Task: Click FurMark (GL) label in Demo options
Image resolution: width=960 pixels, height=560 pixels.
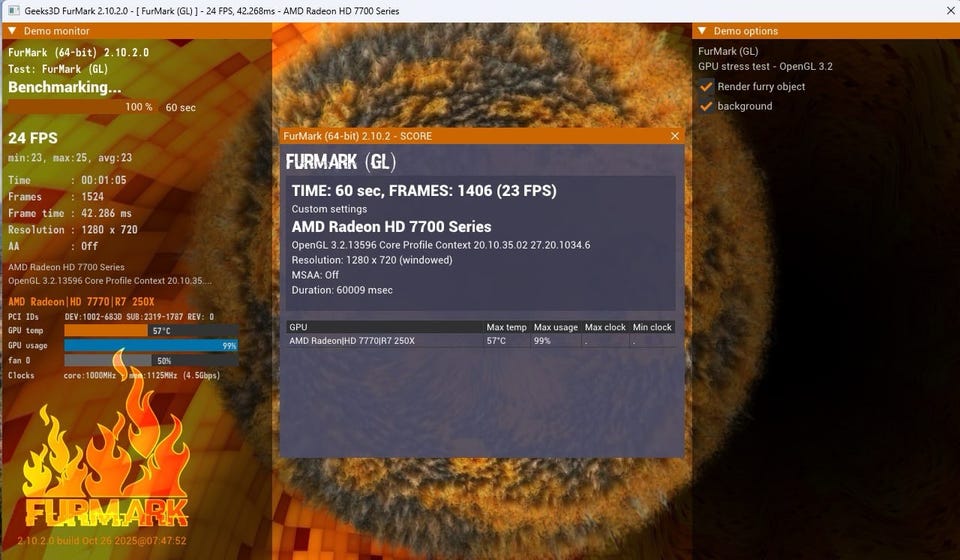Action: pyautogui.click(x=728, y=51)
